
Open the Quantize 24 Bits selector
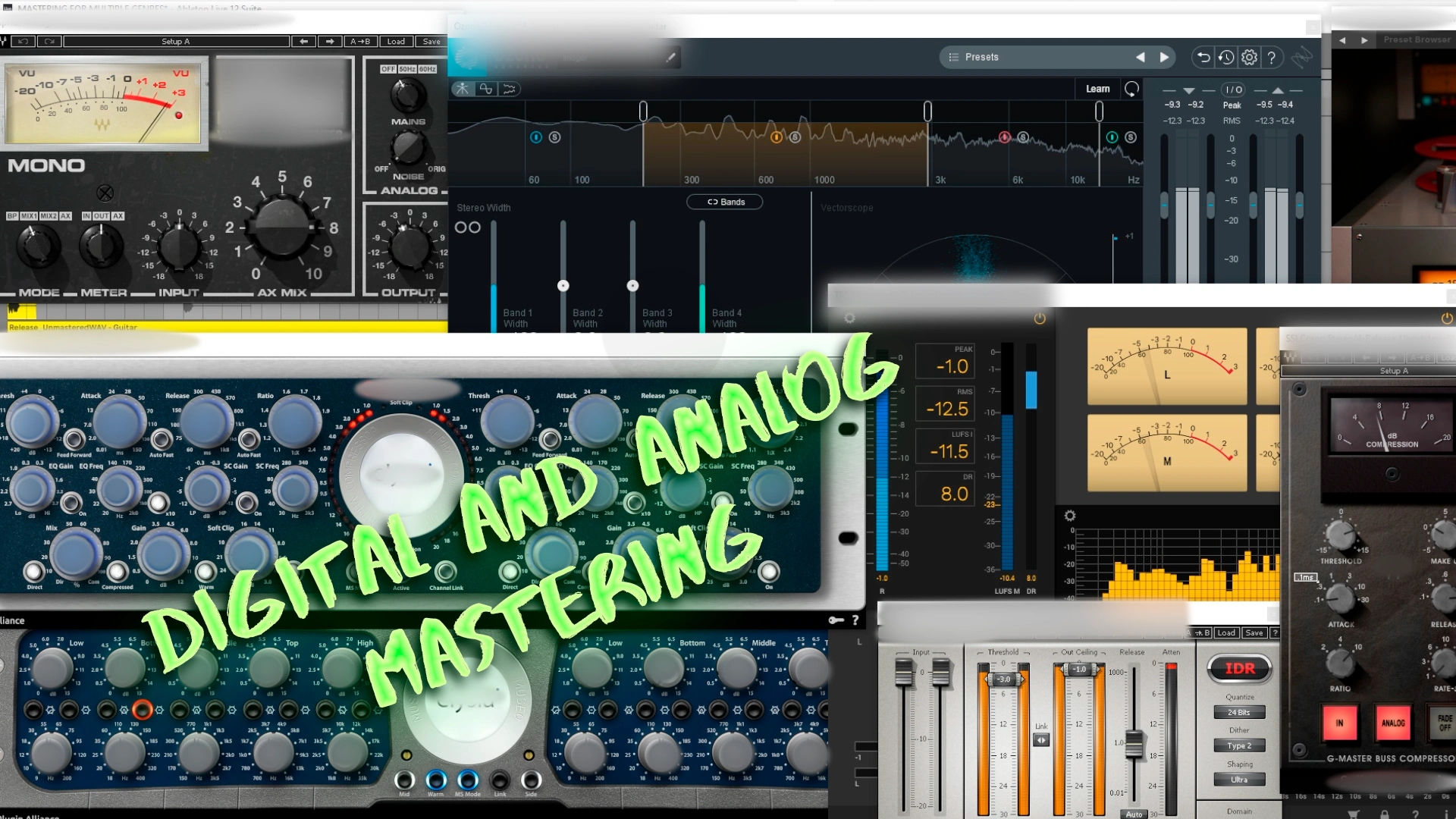click(1239, 712)
